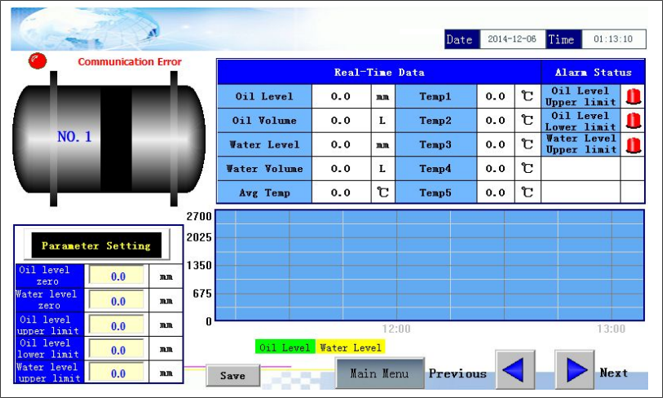Click the 1350 chart axis value

[x=199, y=265]
